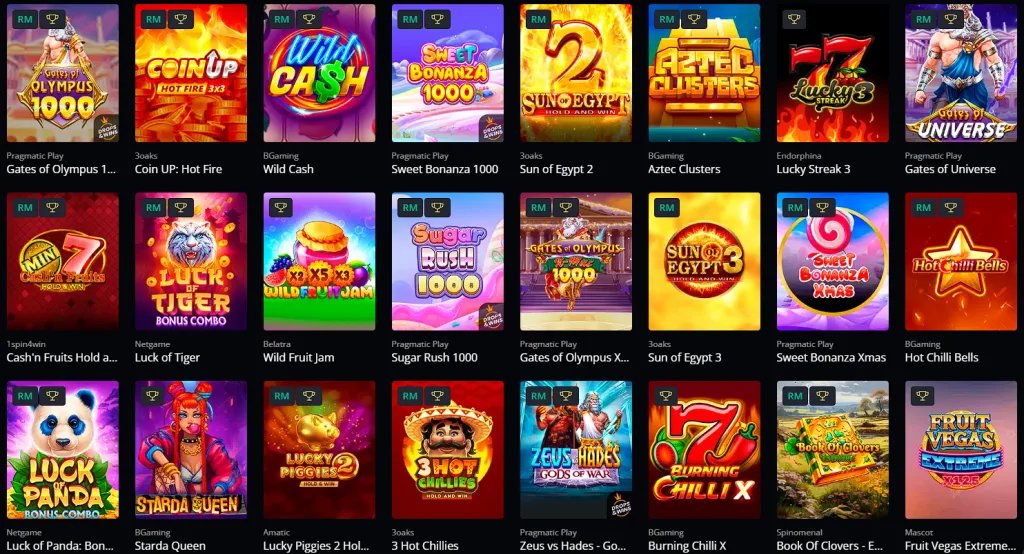The height and width of the screenshot is (554, 1024).
Task: Click the trophy icon on Wild Fruit Jam
Action: [x=281, y=208]
